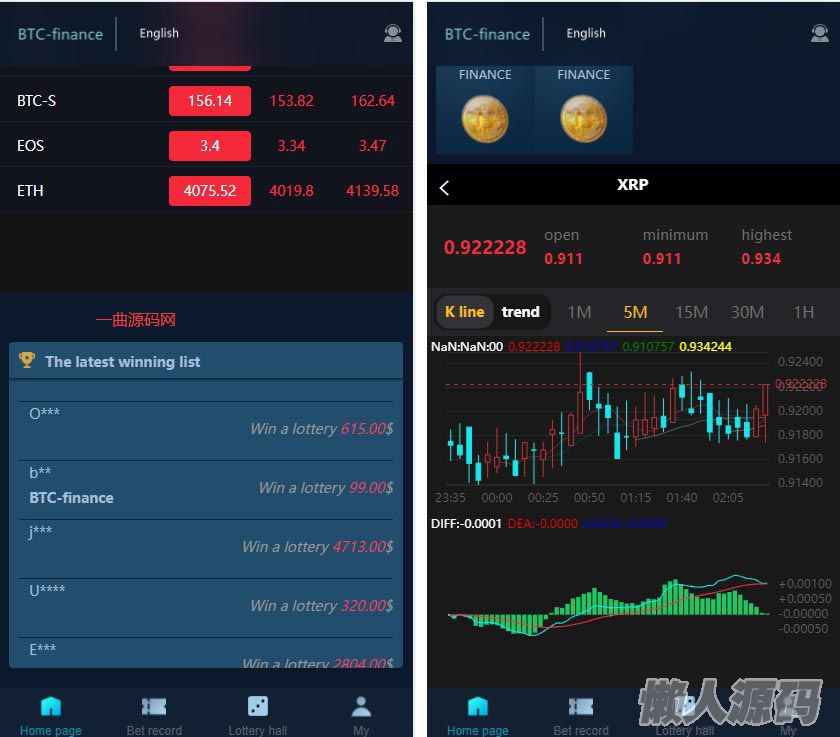This screenshot has height=737, width=840.
Task: Click ETH high value 4139.58
Action: (372, 191)
